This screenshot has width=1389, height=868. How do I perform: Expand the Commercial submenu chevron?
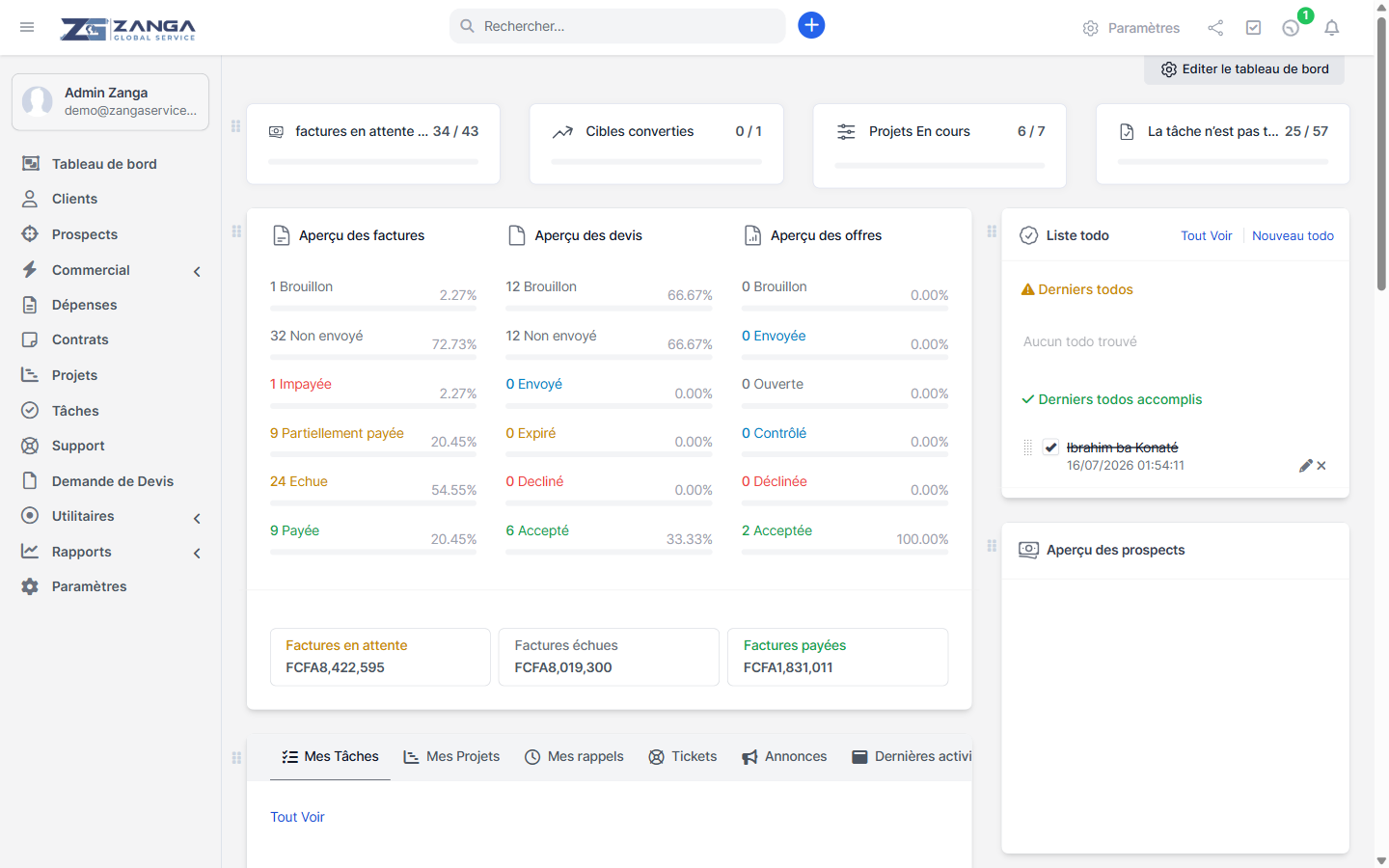(197, 272)
